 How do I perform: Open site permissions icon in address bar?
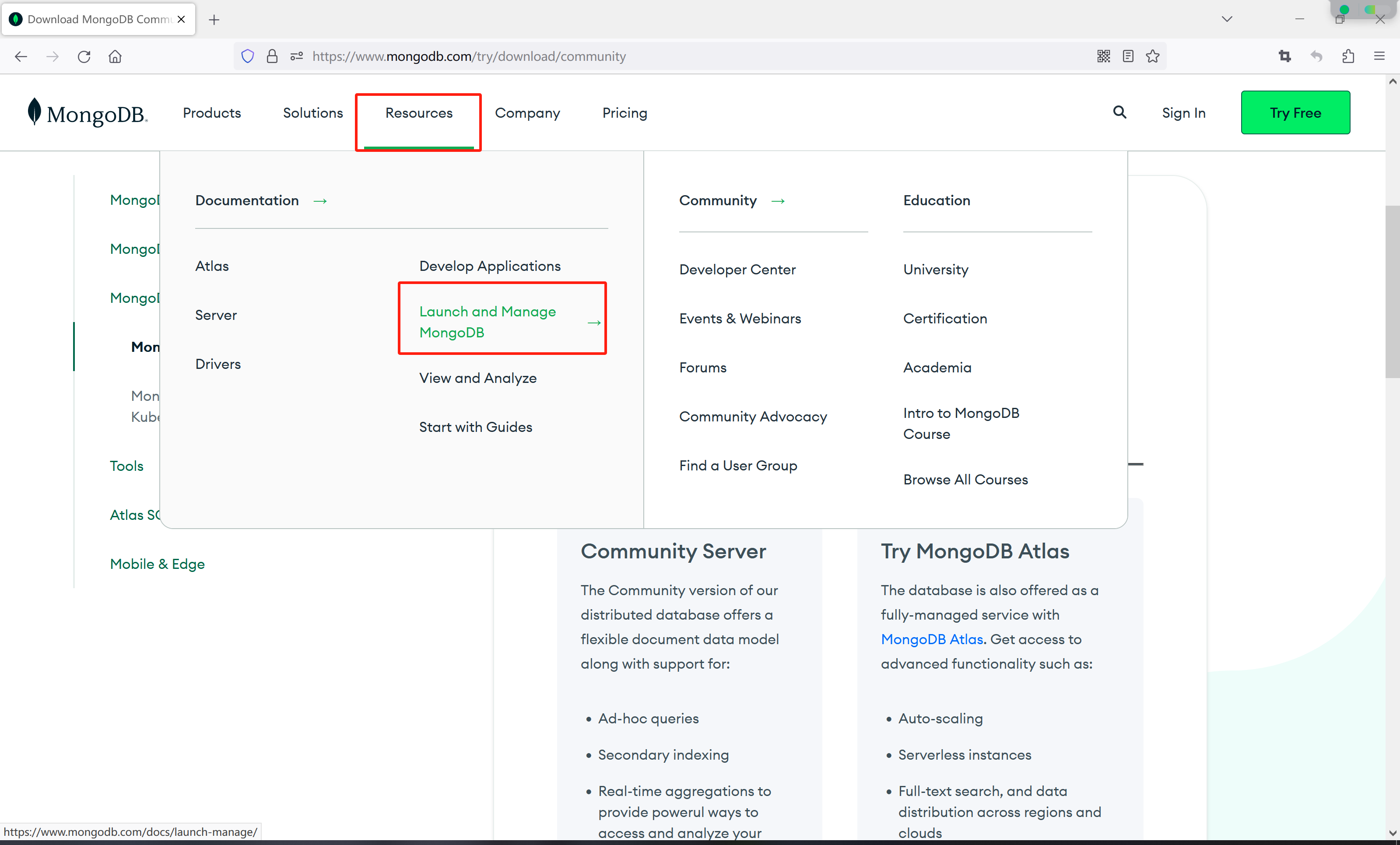(297, 56)
